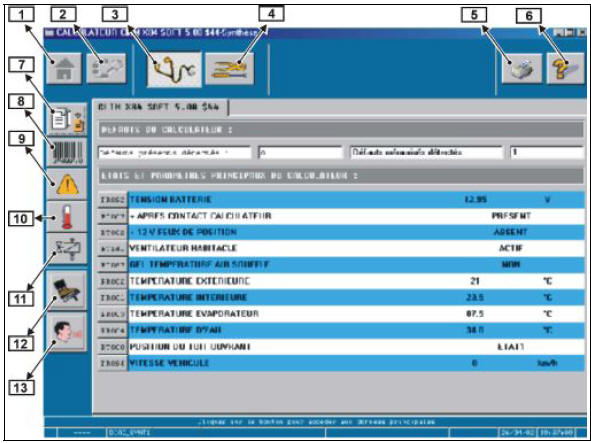Click the present faults detected label field
Image resolution: width=591 pixels, height=443 pixels.
tap(174, 153)
